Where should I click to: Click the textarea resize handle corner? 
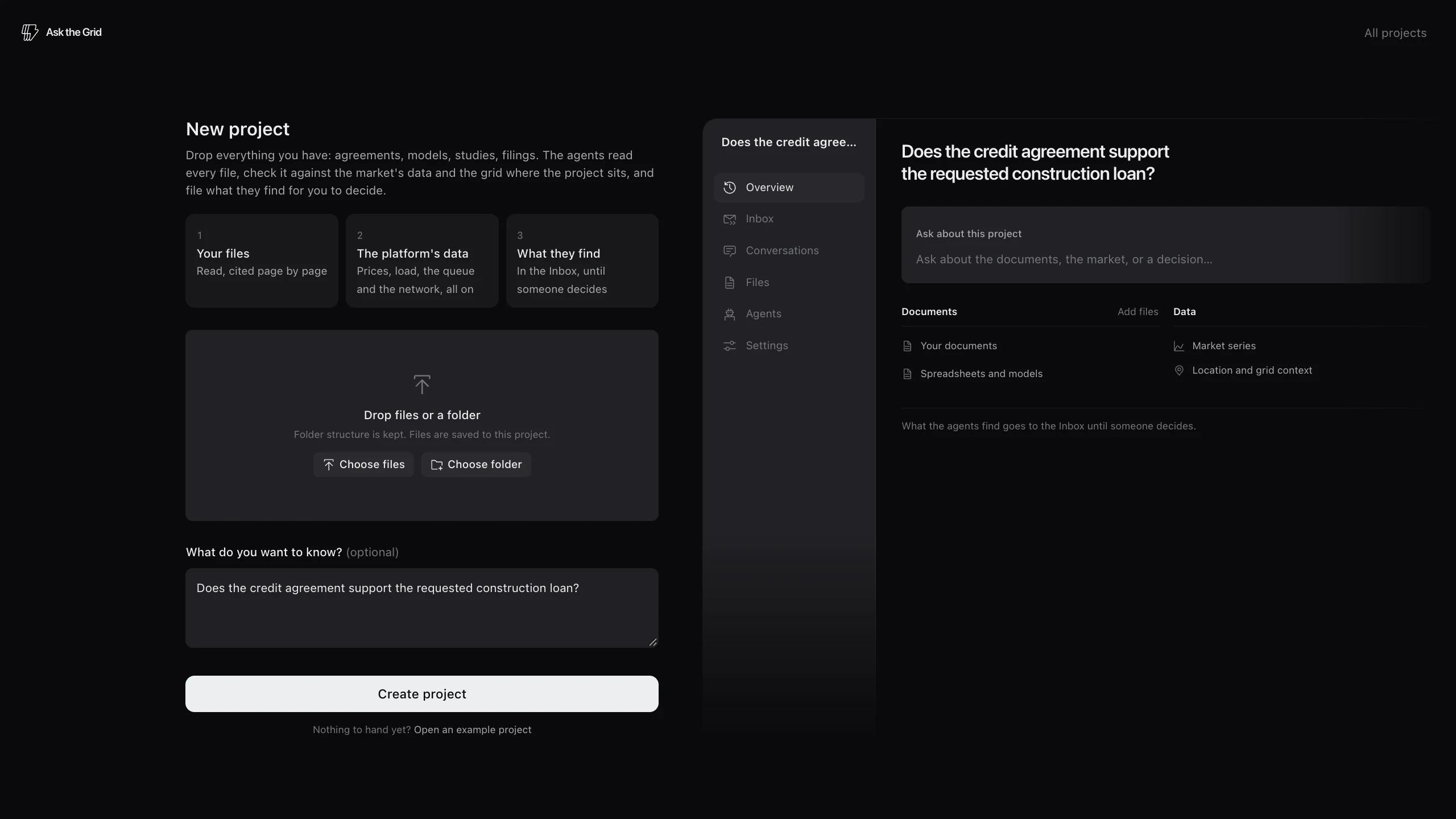coord(653,642)
